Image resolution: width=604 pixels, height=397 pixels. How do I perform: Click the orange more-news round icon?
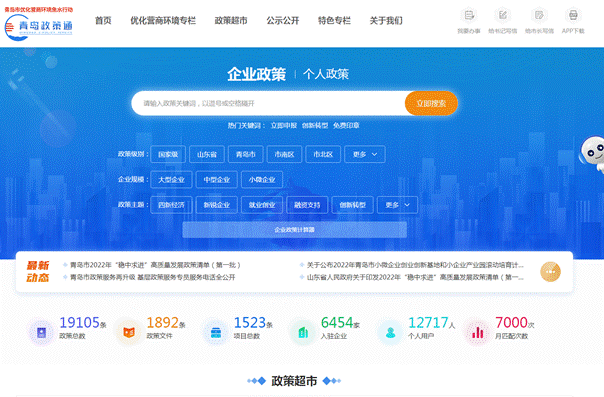[550, 271]
